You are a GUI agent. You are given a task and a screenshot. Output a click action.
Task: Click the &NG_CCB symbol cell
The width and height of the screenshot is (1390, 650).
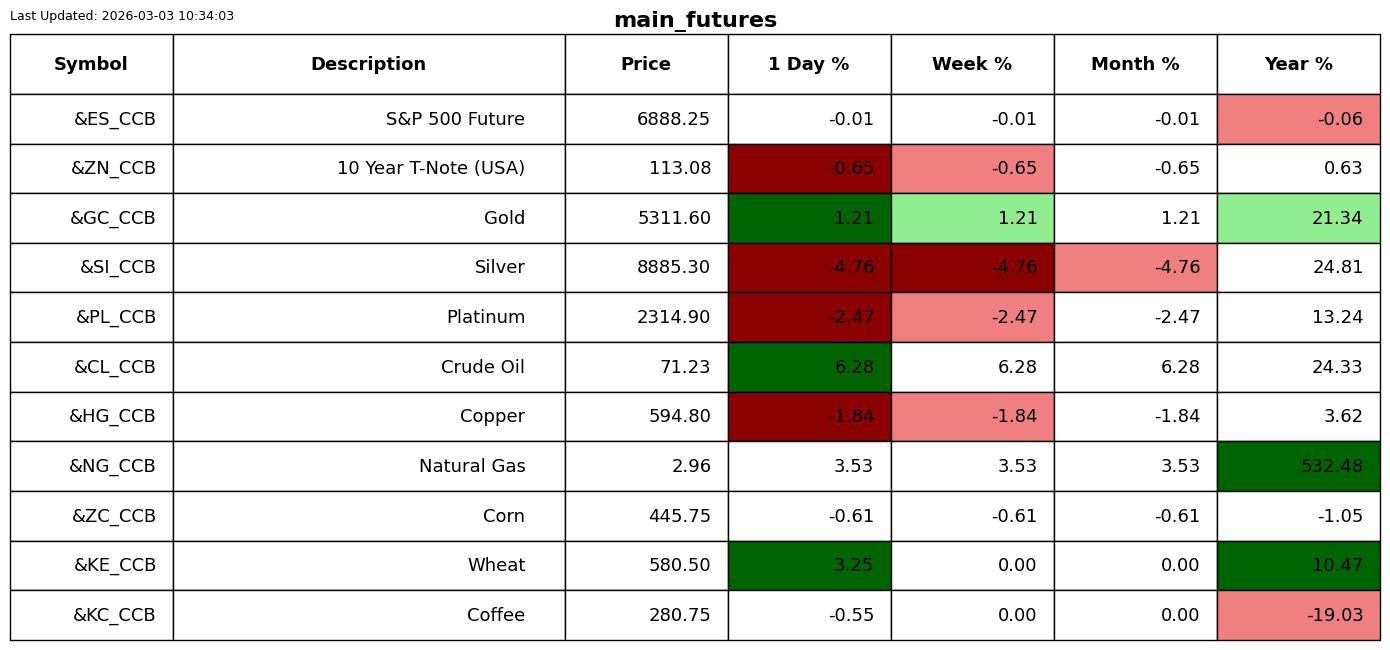tap(112, 467)
